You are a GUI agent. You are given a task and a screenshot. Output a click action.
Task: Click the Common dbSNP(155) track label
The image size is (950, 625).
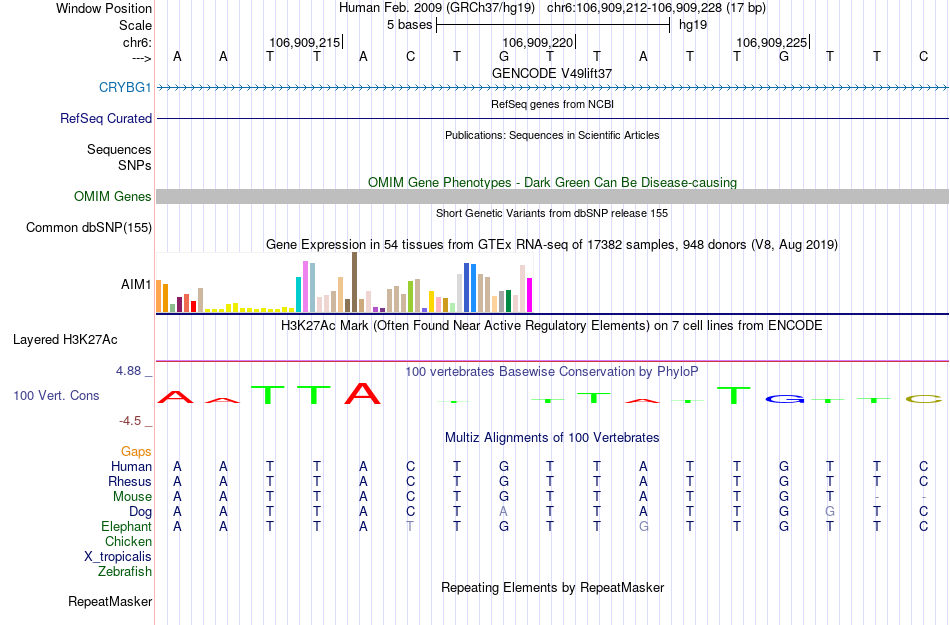tap(88, 227)
